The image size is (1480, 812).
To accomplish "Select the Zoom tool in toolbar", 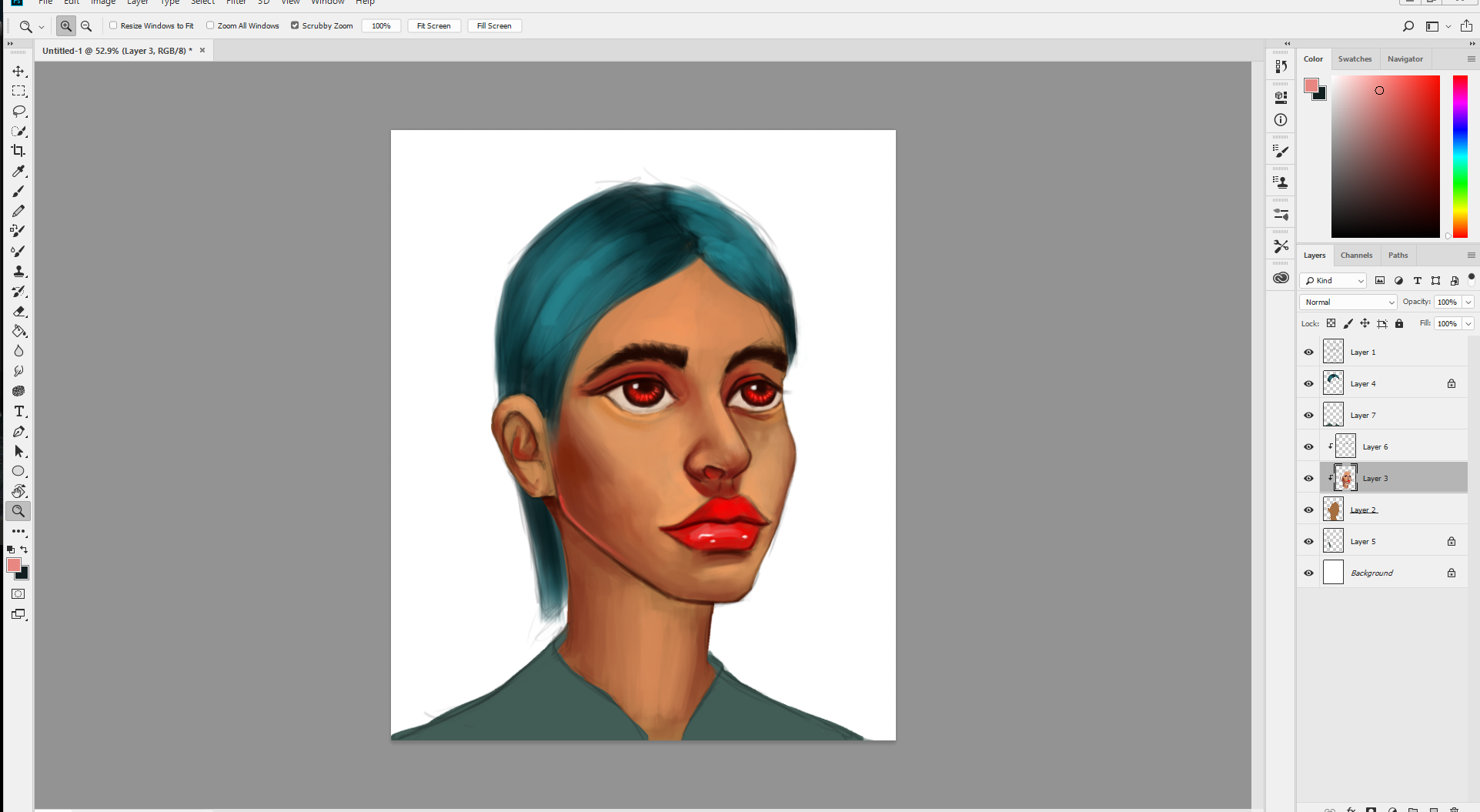I will tap(18, 511).
